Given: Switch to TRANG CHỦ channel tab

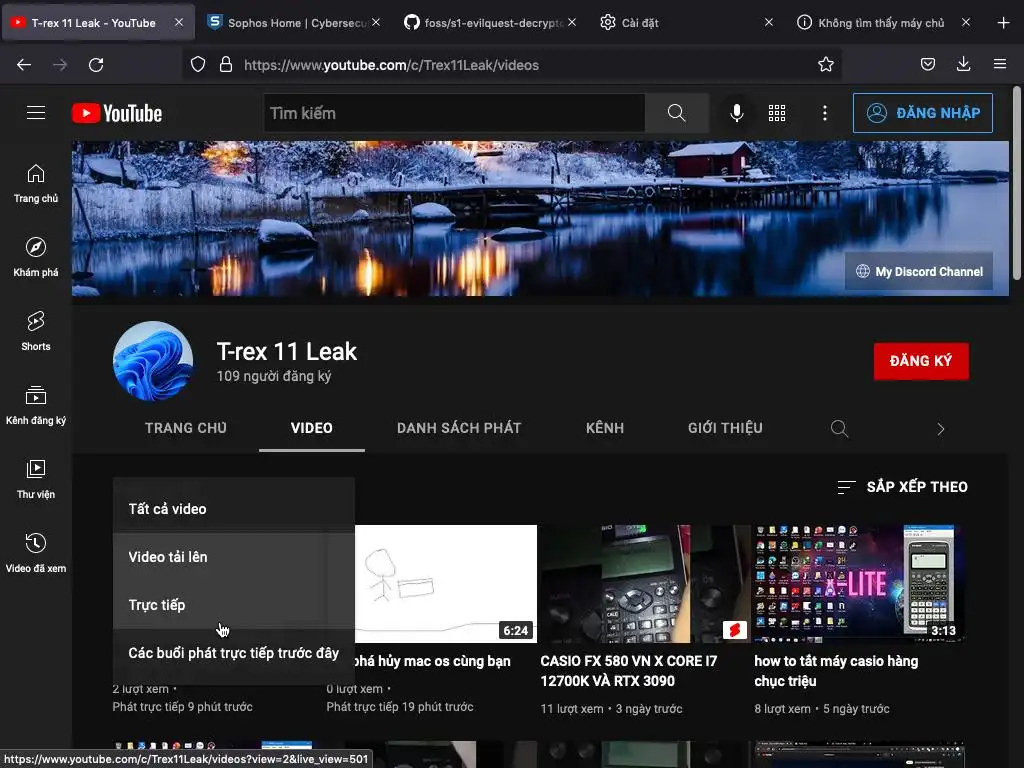Looking at the screenshot, I should pyautogui.click(x=185, y=428).
